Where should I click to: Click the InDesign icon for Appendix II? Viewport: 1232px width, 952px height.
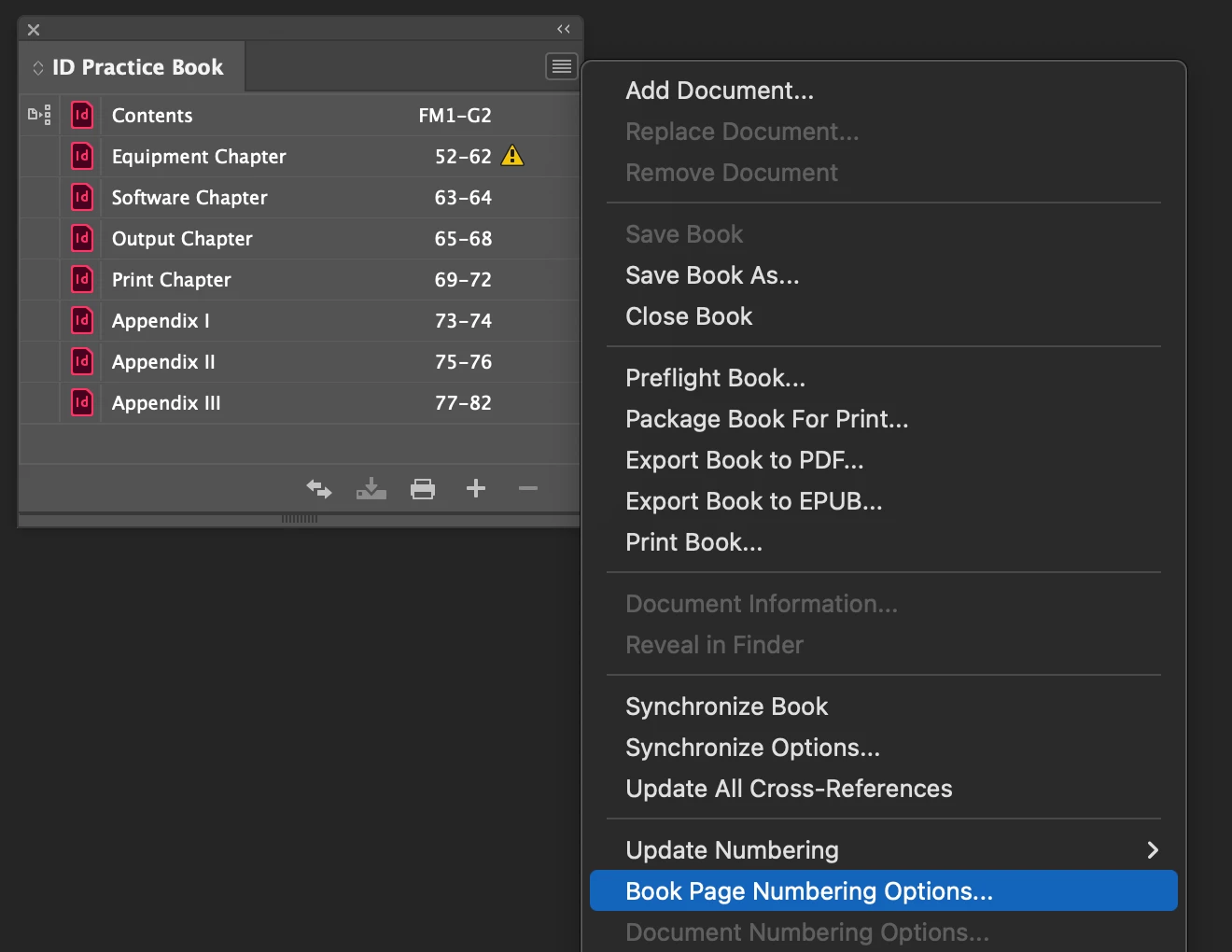pos(82,361)
